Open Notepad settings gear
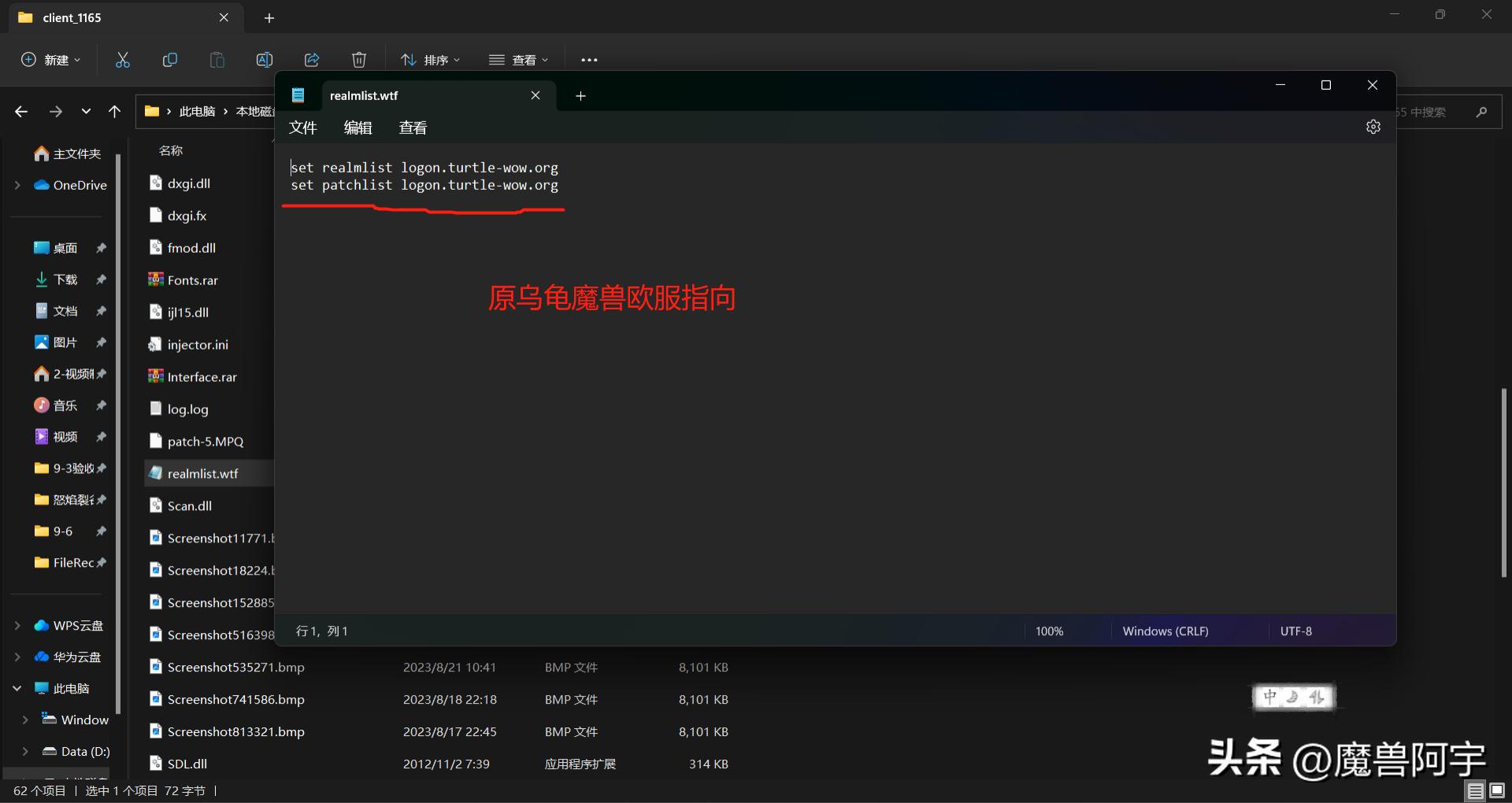This screenshot has height=803, width=1512. point(1373,127)
